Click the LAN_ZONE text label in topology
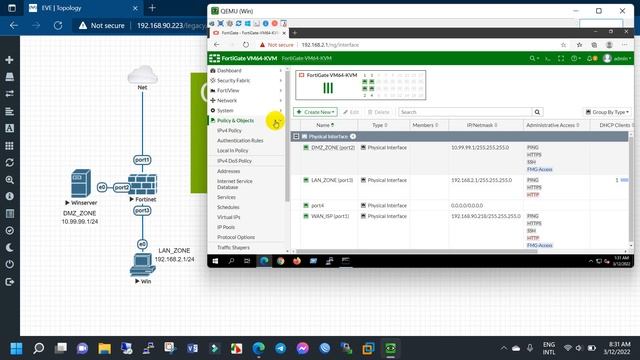The height and width of the screenshot is (360, 640). click(174, 251)
